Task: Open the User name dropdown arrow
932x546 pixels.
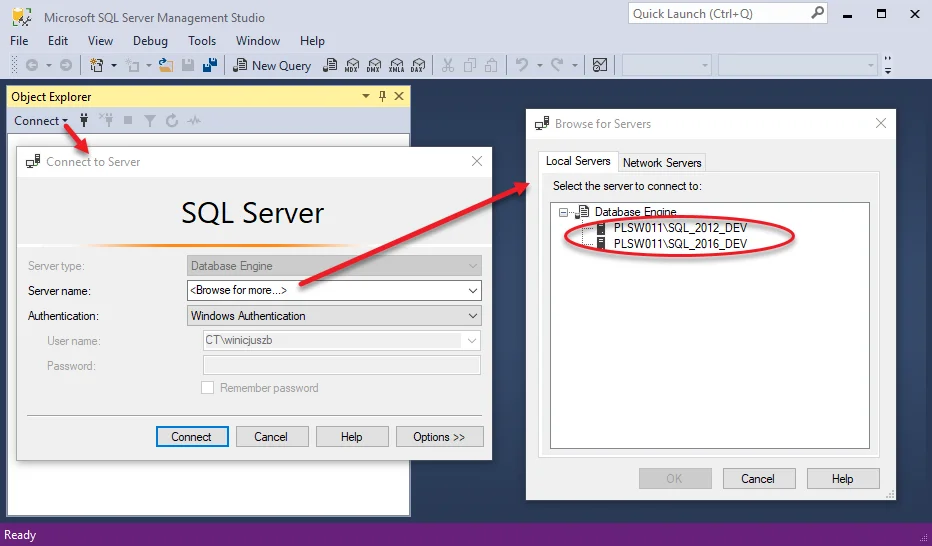Action: pos(472,341)
